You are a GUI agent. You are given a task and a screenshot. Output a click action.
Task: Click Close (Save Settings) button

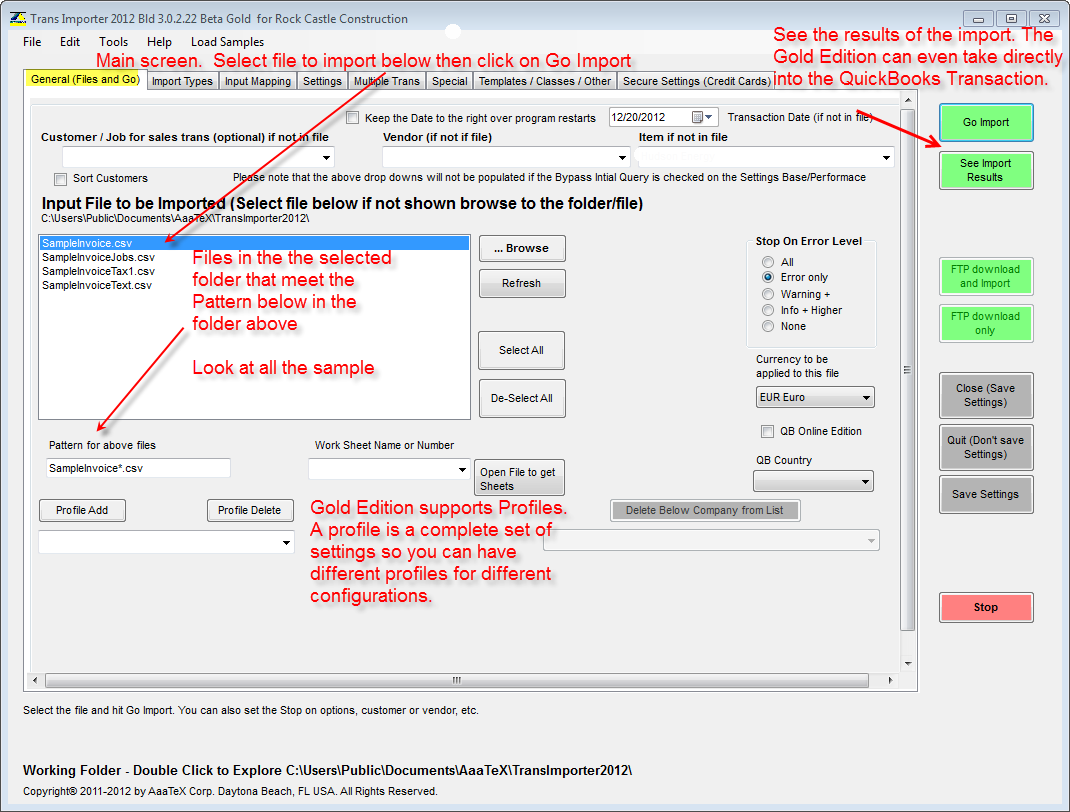[x=986, y=395]
